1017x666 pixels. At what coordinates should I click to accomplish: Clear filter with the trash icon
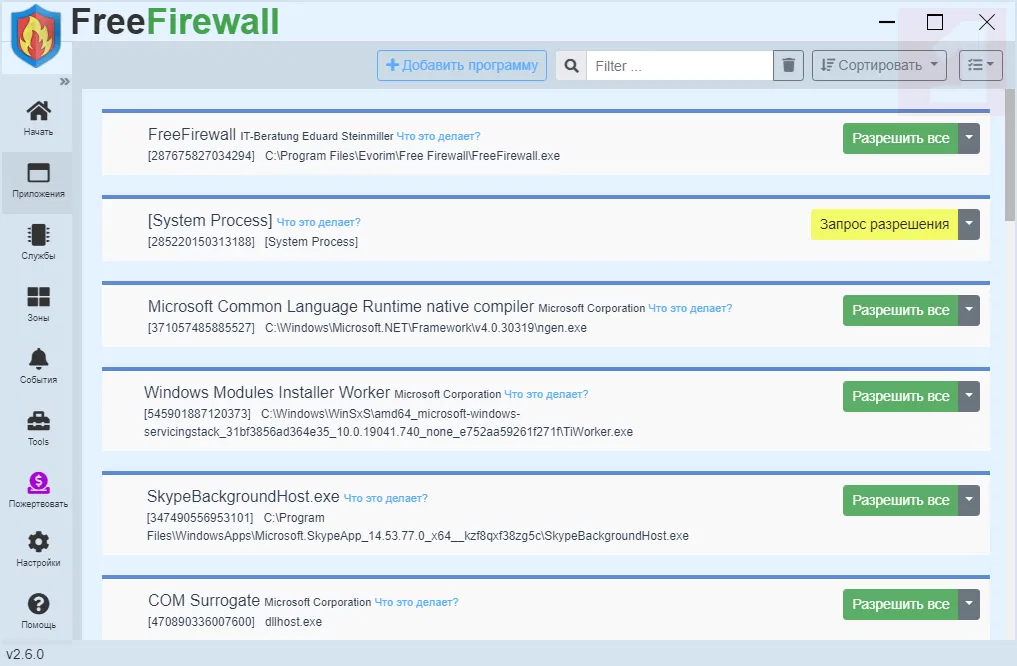point(788,65)
